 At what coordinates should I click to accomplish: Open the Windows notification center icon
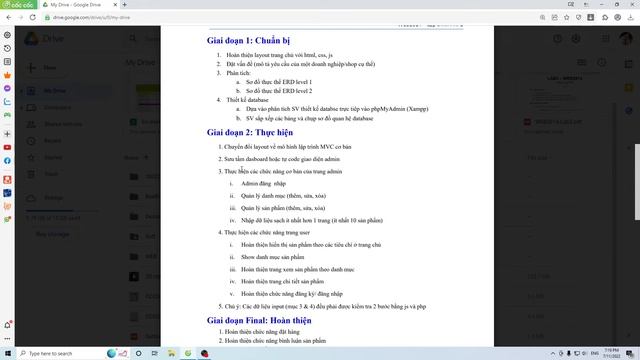click(630, 353)
